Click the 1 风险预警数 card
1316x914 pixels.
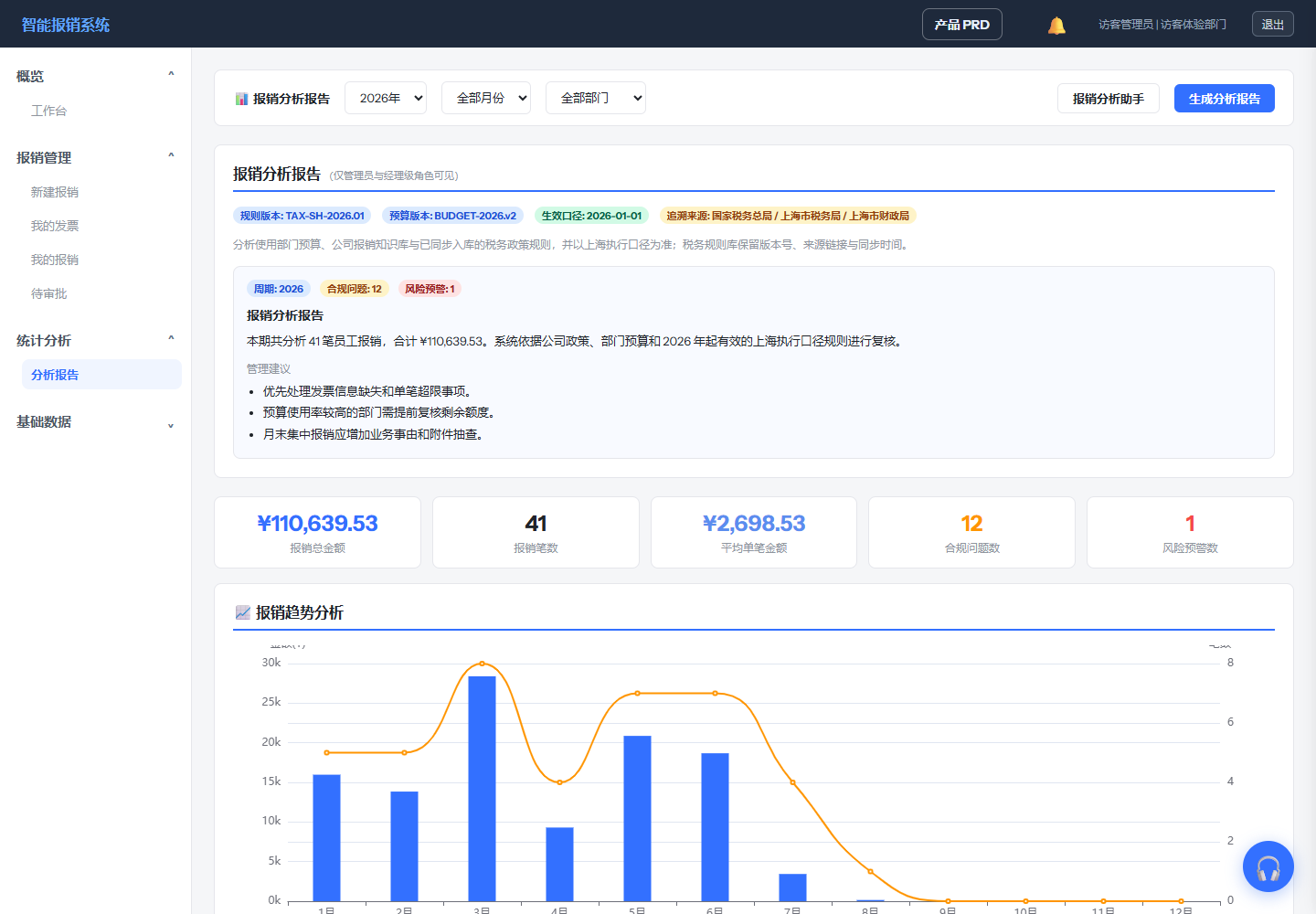(x=1190, y=532)
